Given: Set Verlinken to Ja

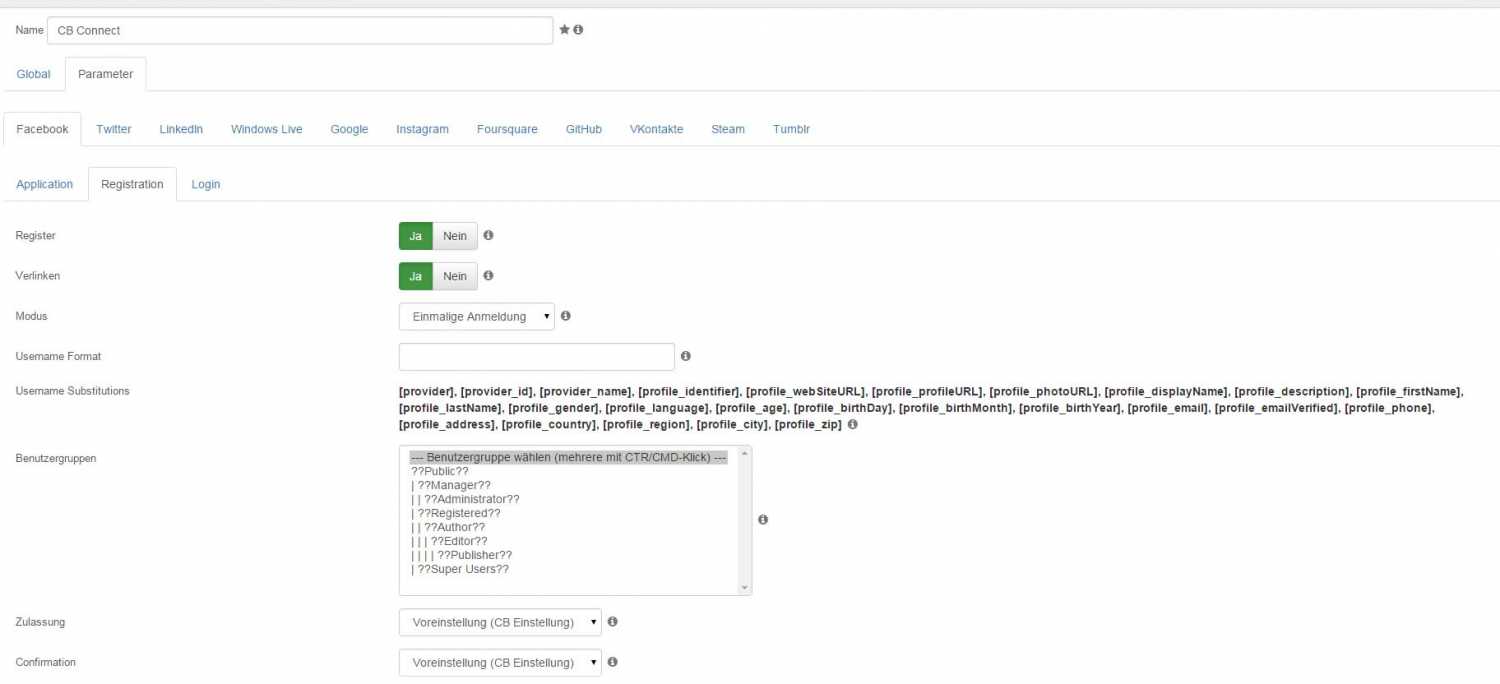Looking at the screenshot, I should click(x=416, y=276).
